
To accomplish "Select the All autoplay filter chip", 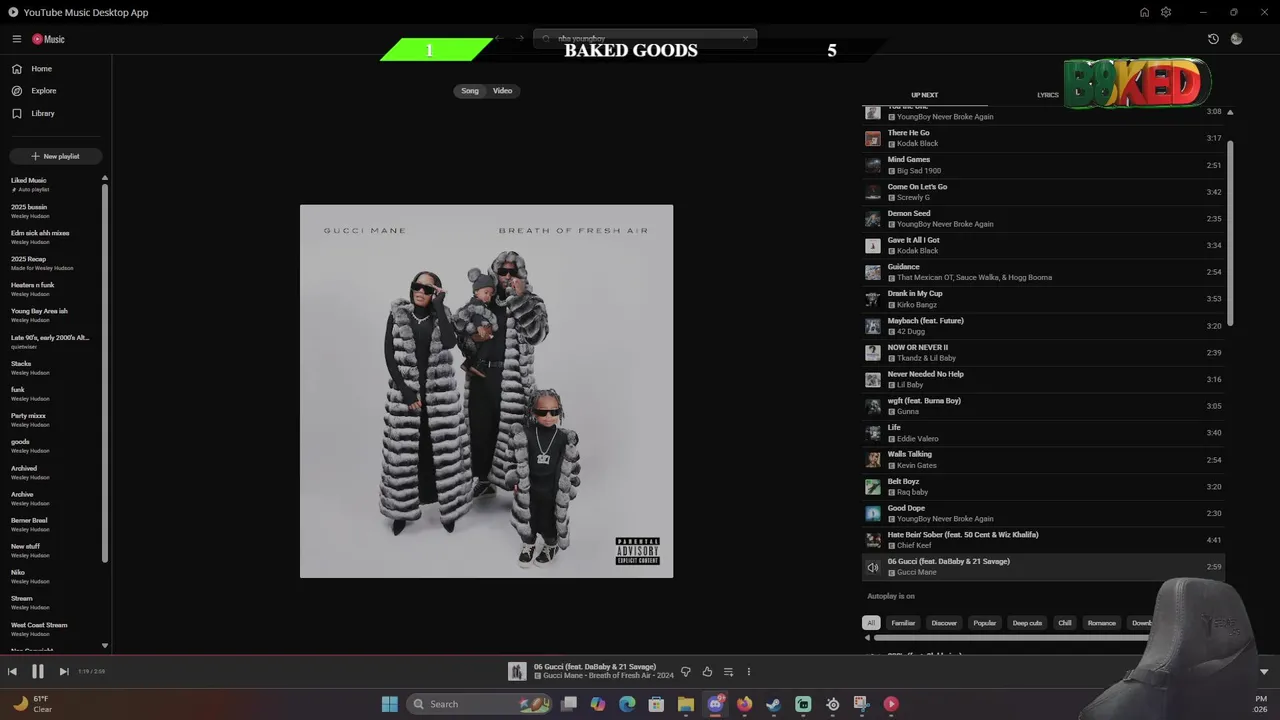I will [871, 623].
